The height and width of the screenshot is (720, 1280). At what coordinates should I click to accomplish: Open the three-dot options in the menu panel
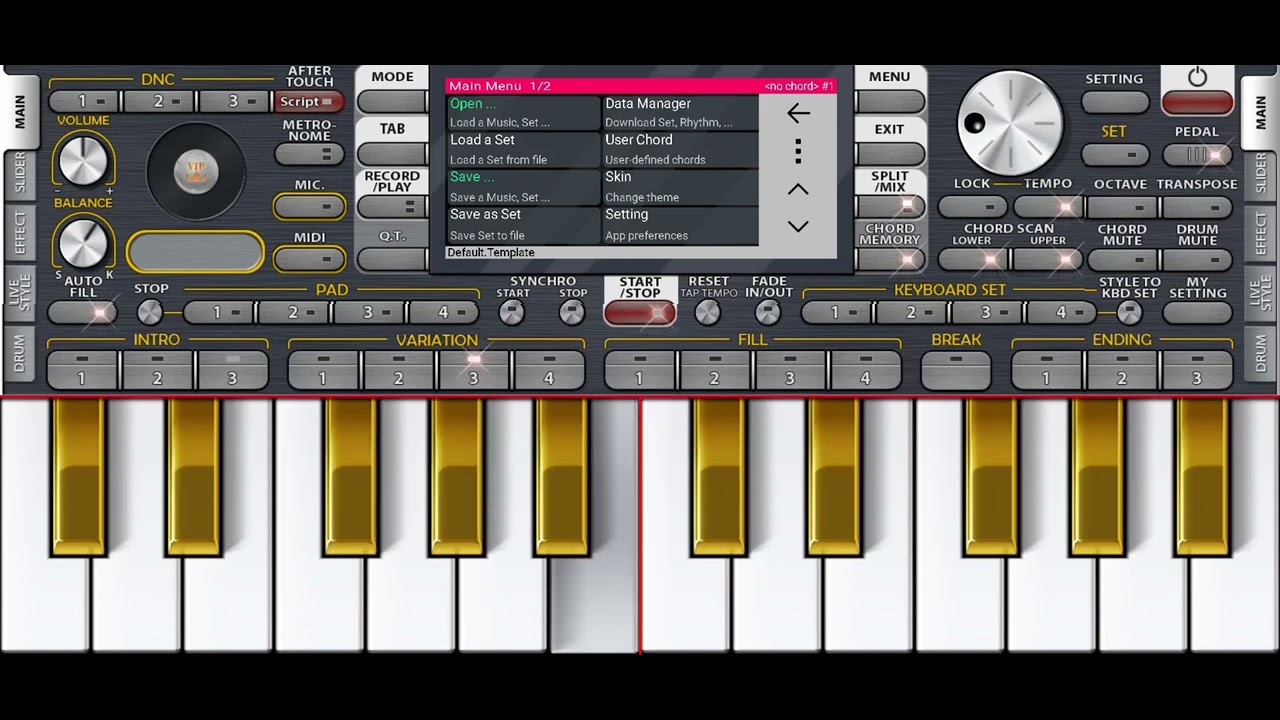pos(798,151)
